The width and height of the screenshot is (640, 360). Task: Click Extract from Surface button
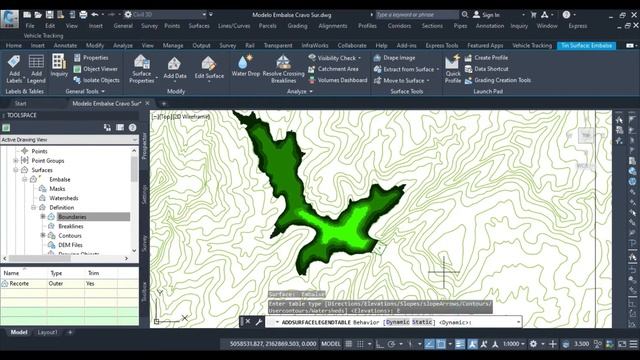pyautogui.click(x=406, y=69)
